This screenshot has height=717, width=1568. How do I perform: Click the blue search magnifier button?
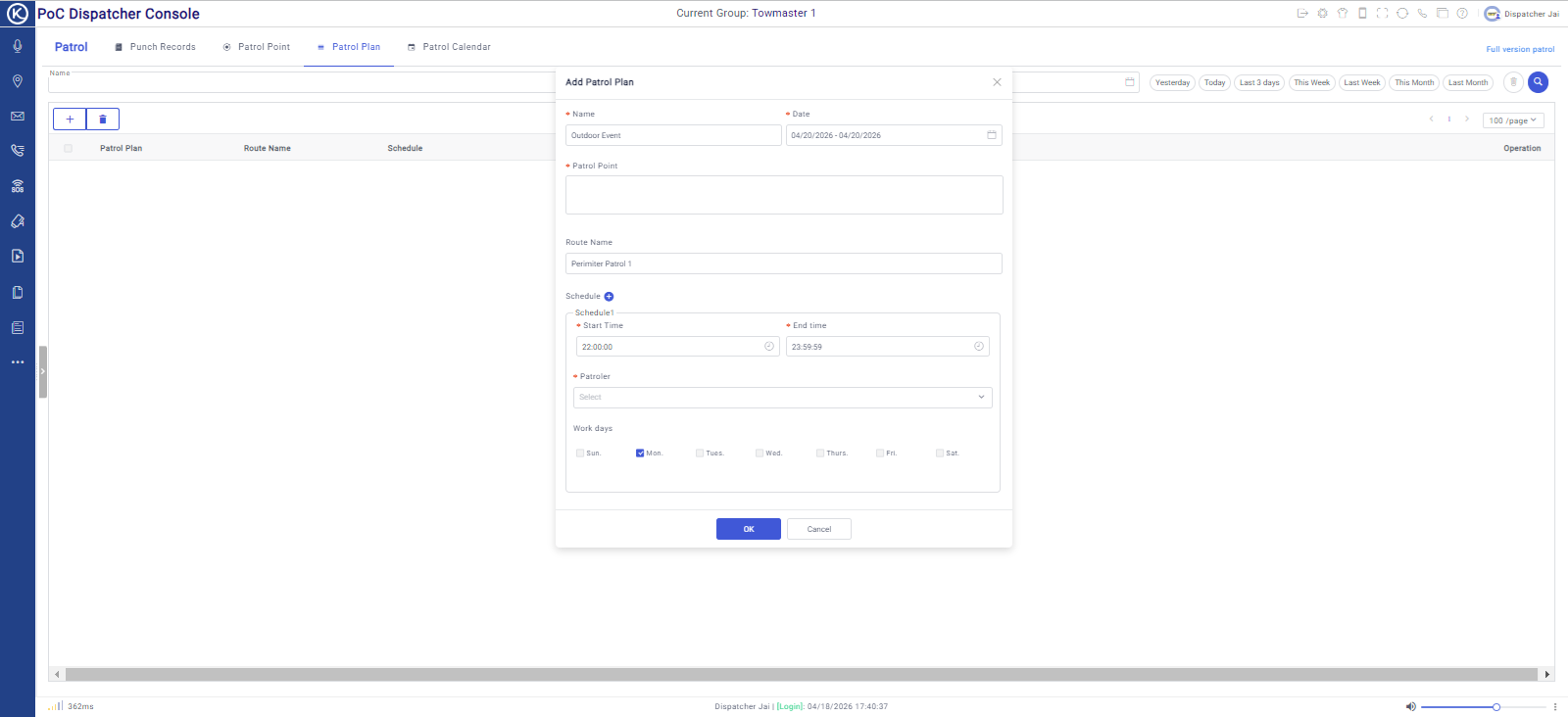1539,82
